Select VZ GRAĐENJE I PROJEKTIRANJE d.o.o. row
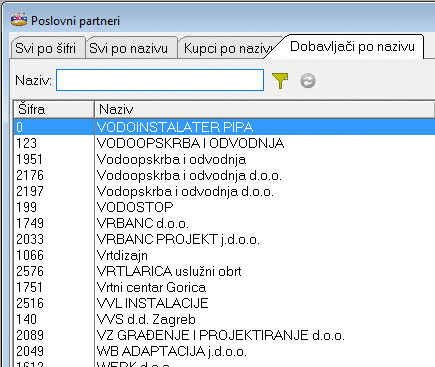435x367 pixels. pyautogui.click(x=224, y=335)
